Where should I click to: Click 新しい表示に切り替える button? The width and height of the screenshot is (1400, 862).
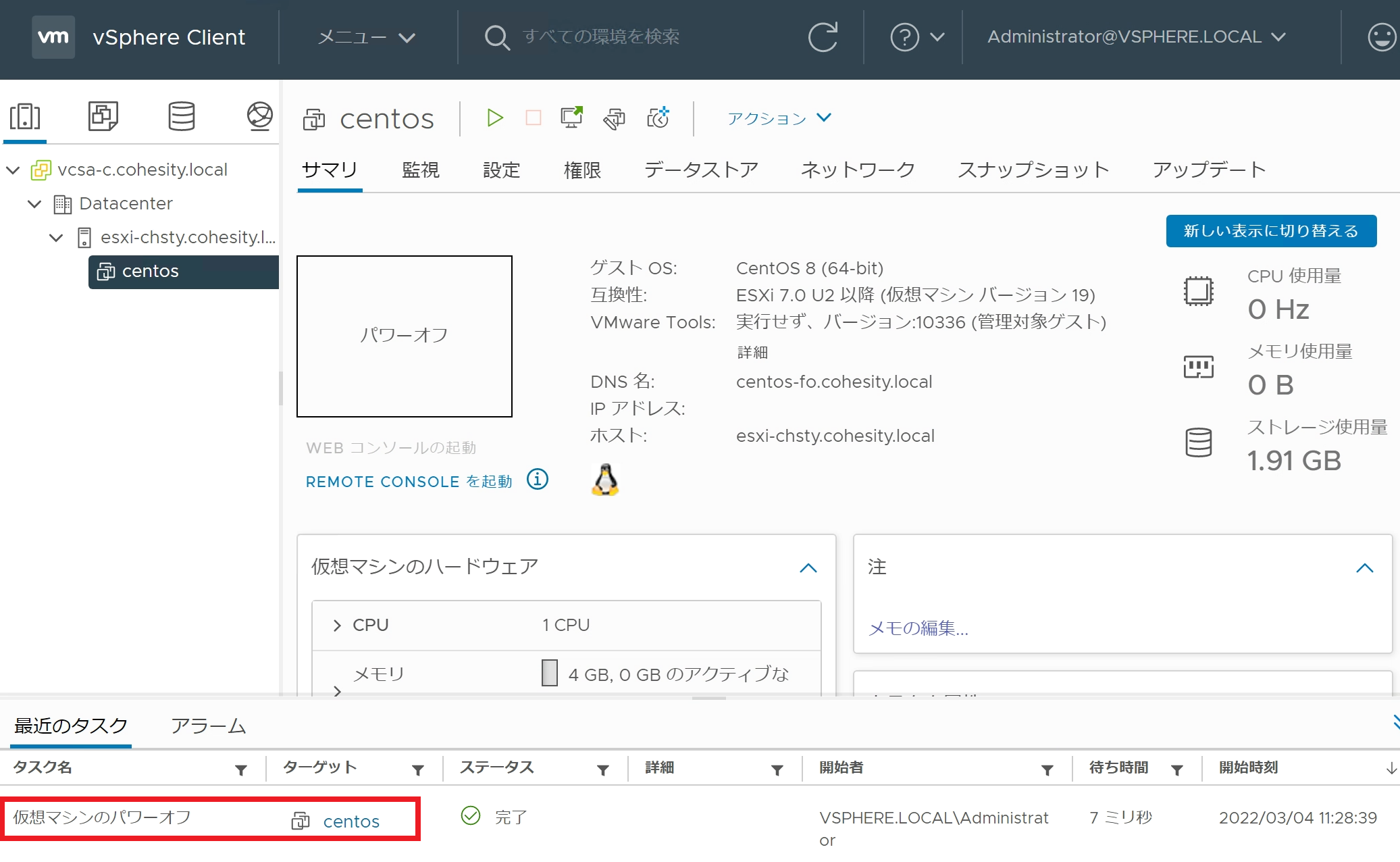click(1271, 231)
